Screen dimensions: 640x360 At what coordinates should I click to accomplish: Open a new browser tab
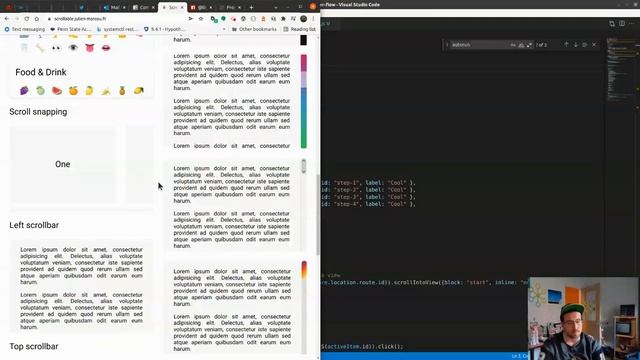click(251, 7)
